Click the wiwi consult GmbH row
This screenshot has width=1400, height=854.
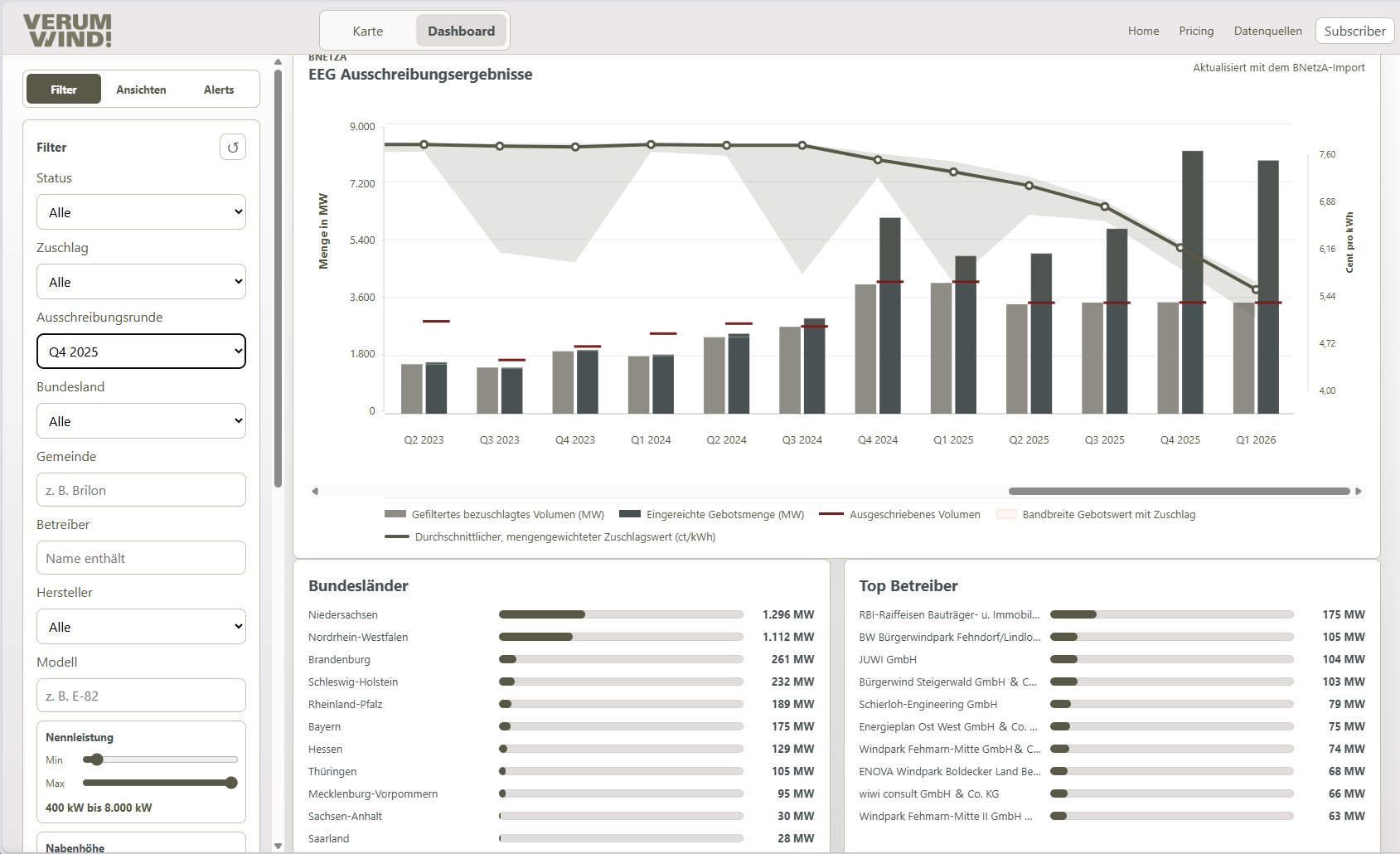coord(1112,793)
